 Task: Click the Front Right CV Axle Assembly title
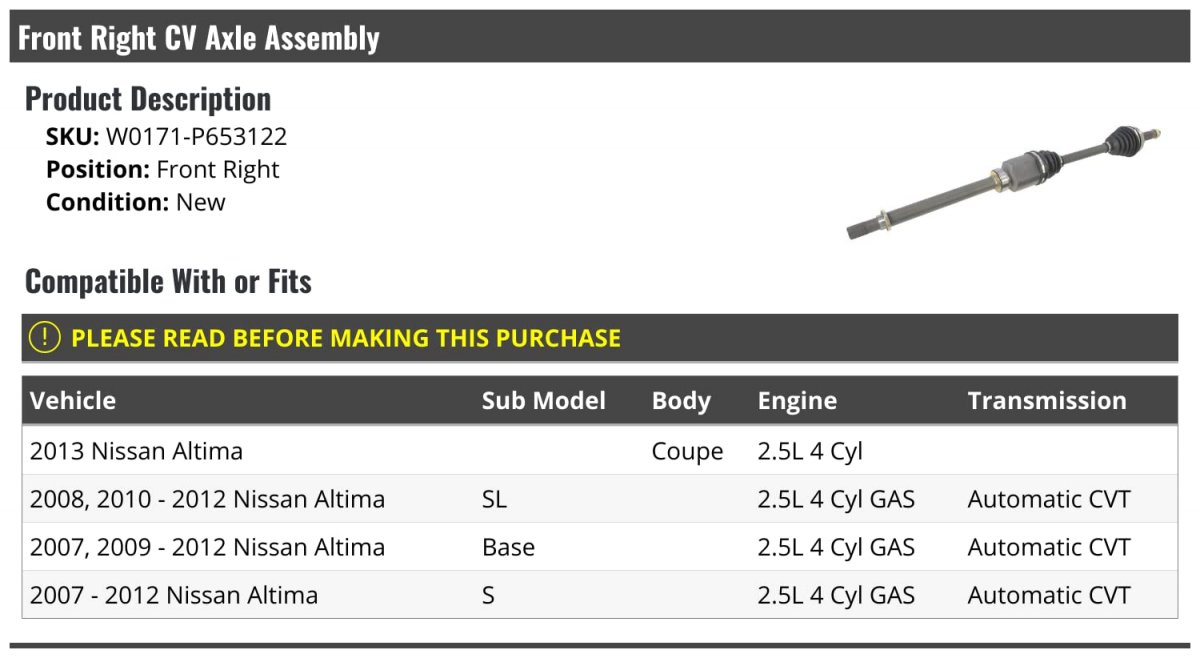199,38
